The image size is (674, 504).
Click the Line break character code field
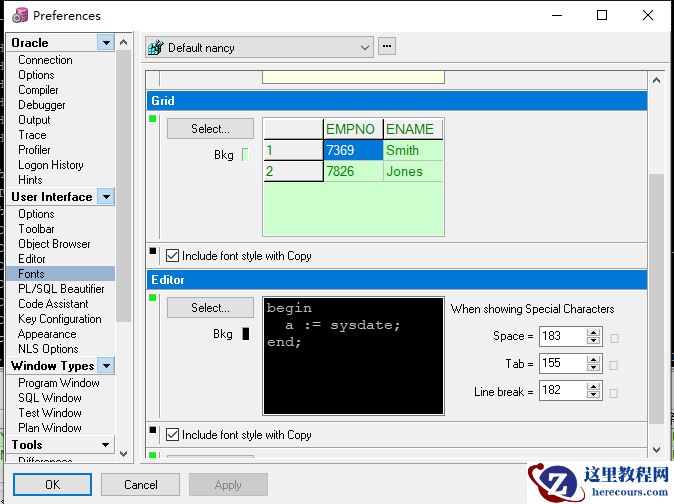tap(563, 391)
